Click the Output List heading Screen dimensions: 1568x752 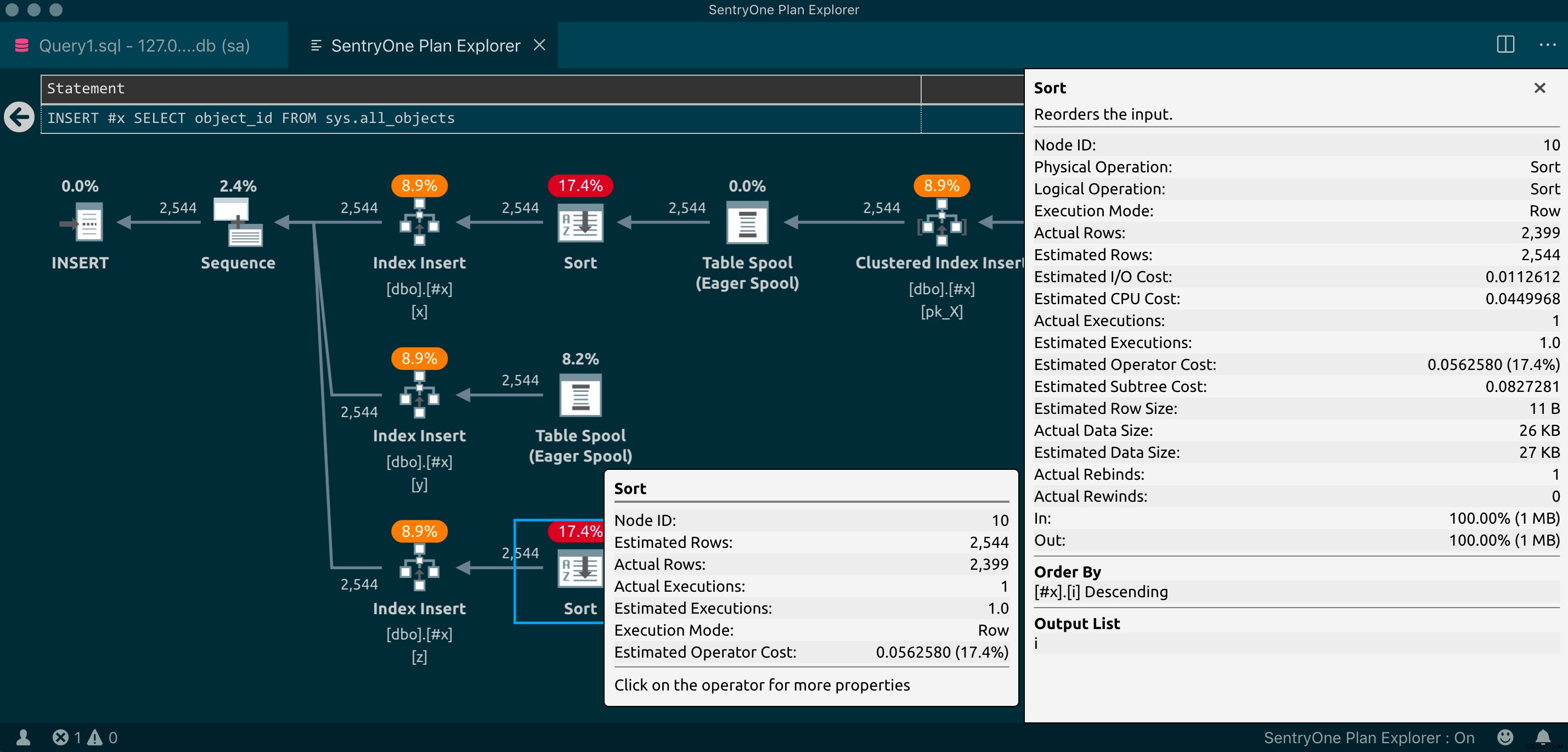coord(1077,624)
